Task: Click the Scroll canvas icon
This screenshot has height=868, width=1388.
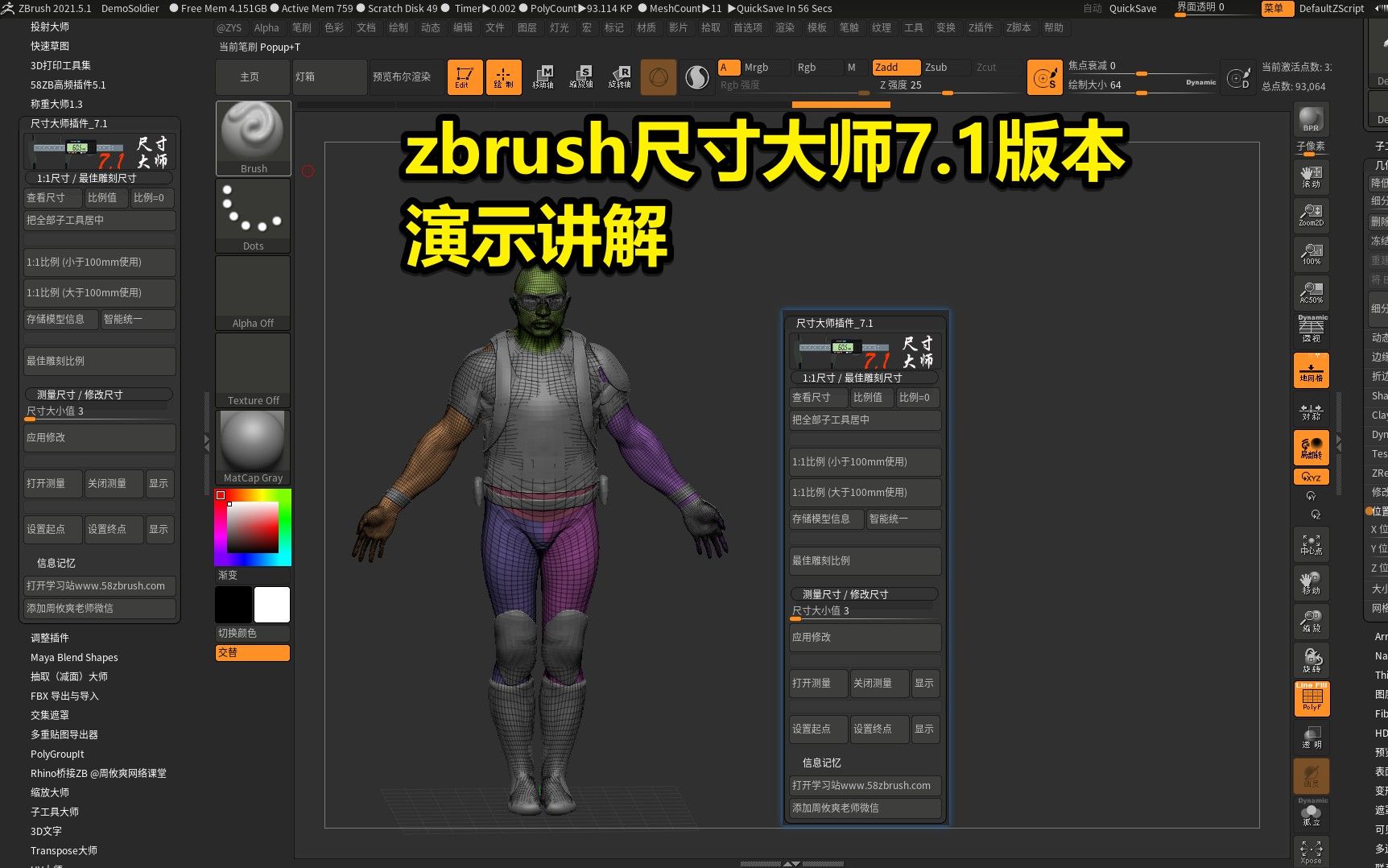Action: click(x=1312, y=176)
